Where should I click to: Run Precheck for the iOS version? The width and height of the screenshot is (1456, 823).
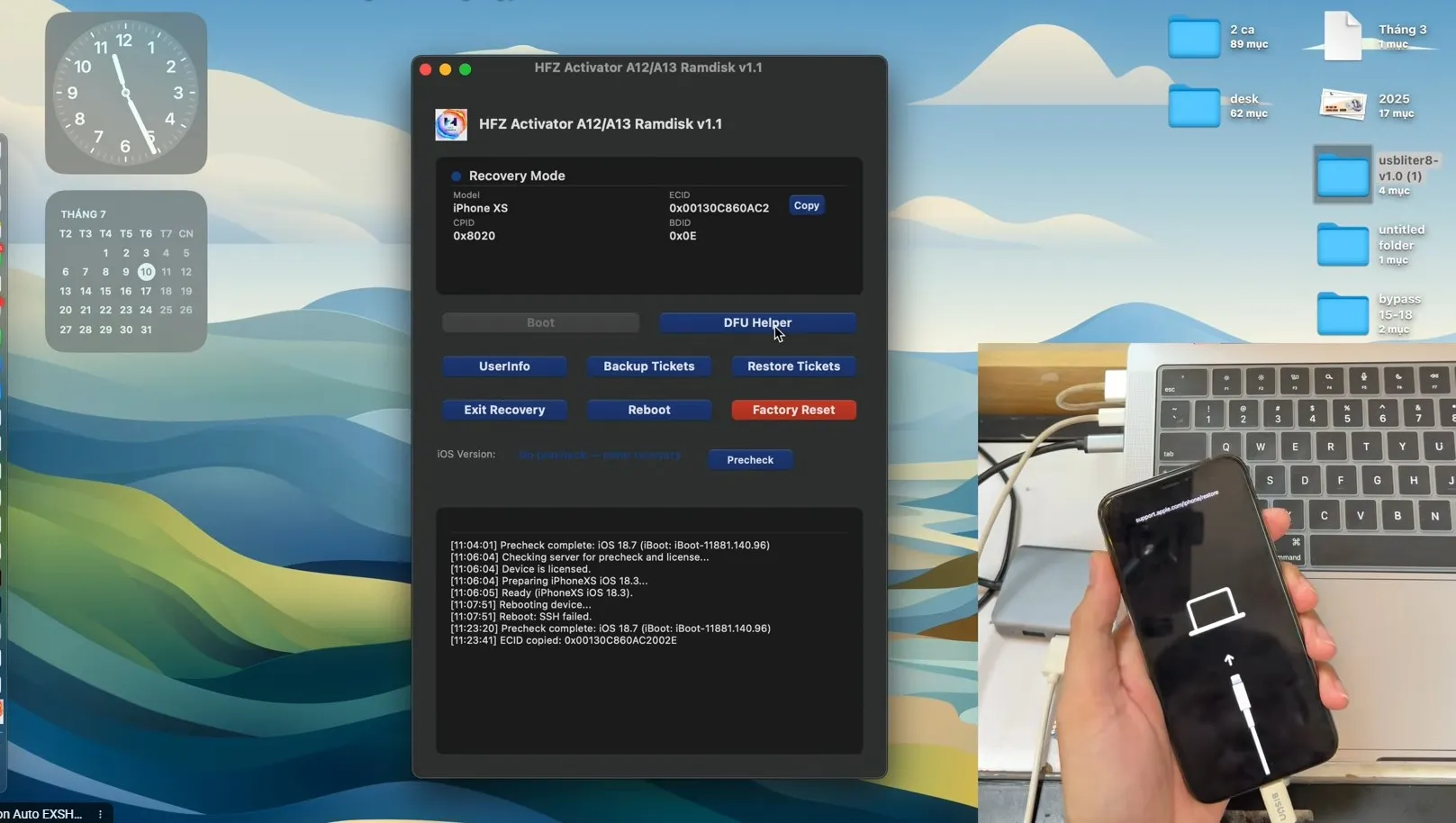pyautogui.click(x=750, y=460)
